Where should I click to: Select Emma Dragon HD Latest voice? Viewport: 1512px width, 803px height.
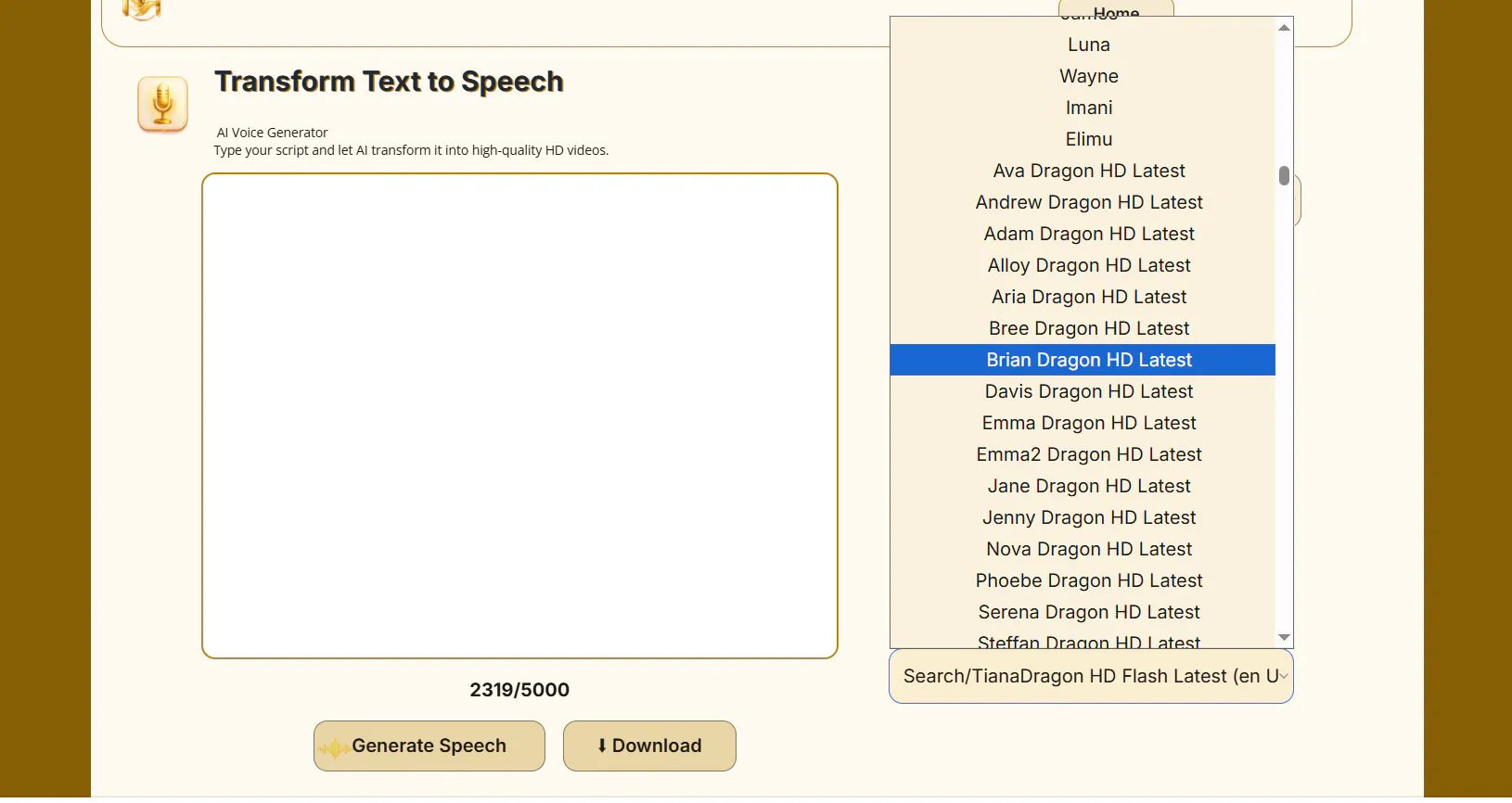click(1083, 423)
